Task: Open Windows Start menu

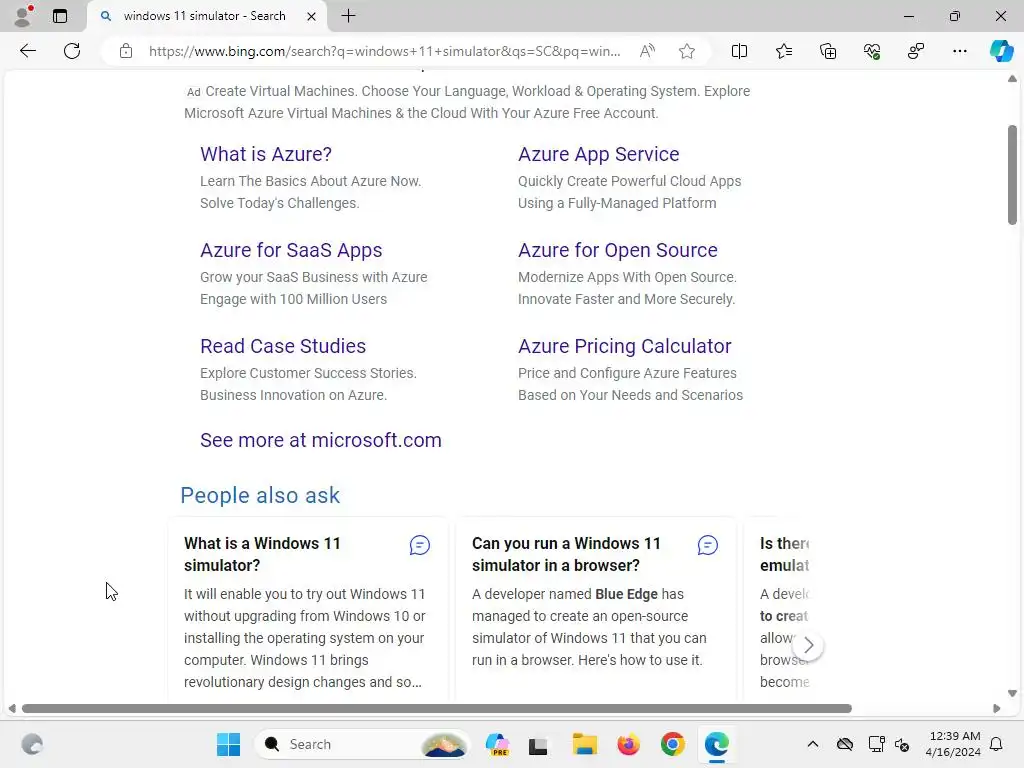Action: [x=228, y=744]
